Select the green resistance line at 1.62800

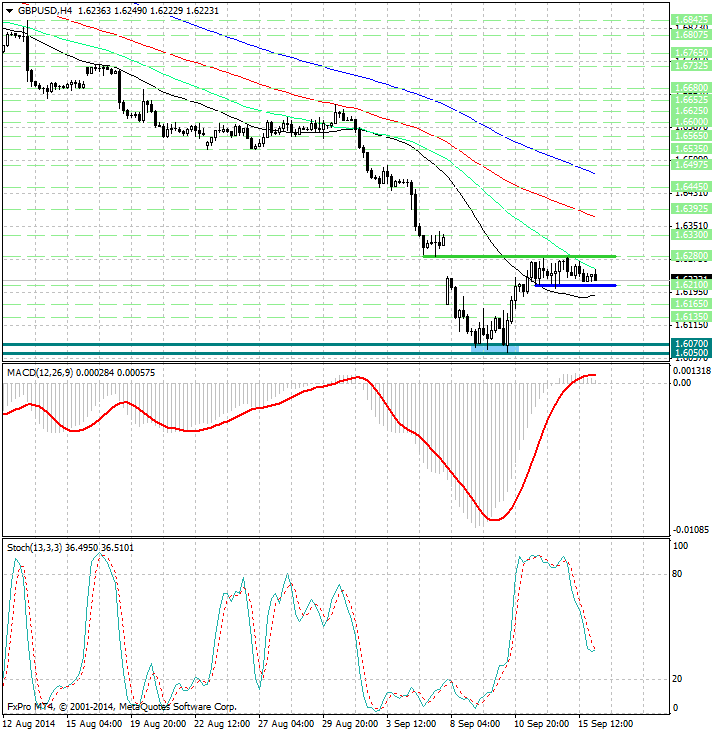519,257
